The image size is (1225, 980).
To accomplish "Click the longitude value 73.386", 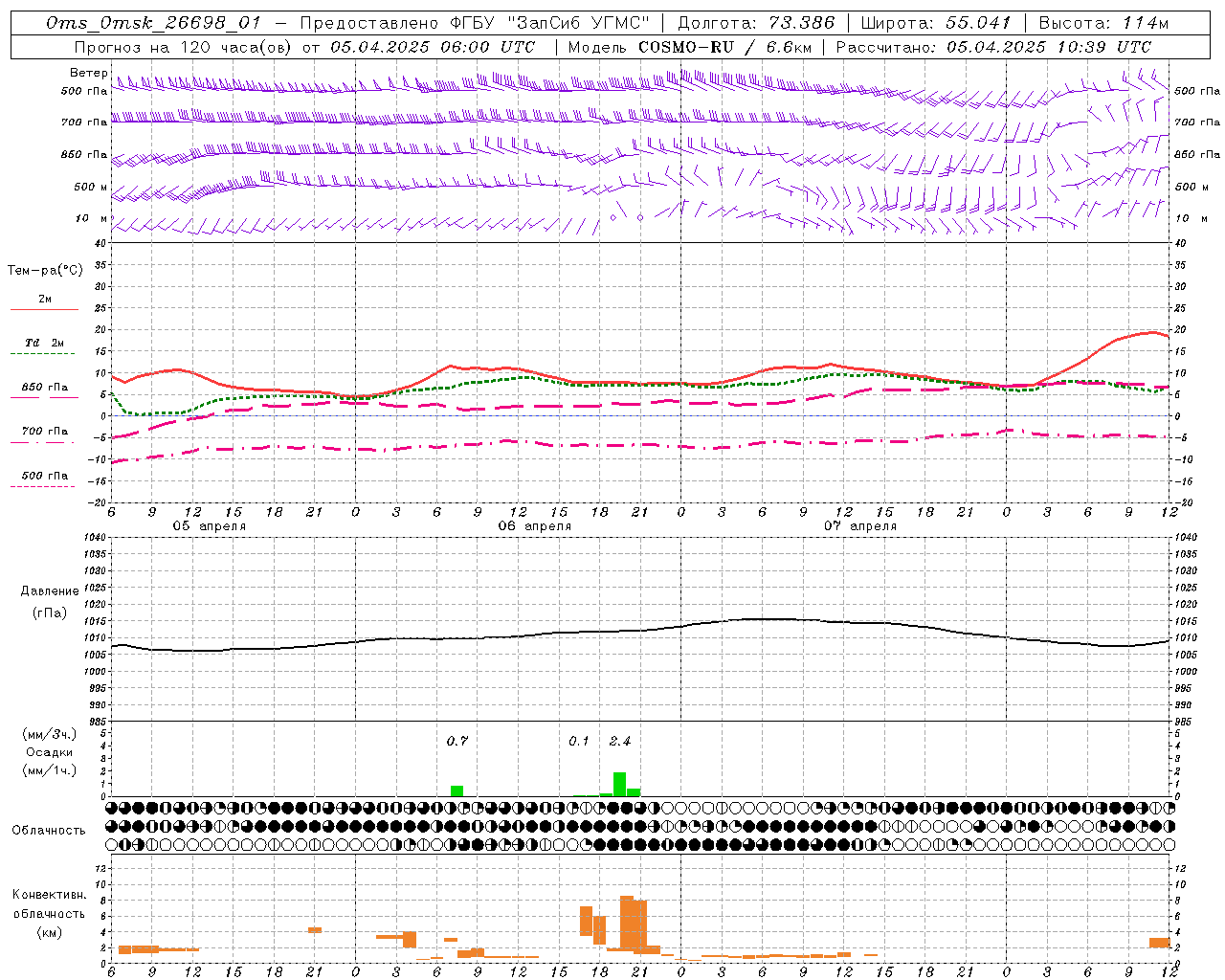I will click(802, 23).
